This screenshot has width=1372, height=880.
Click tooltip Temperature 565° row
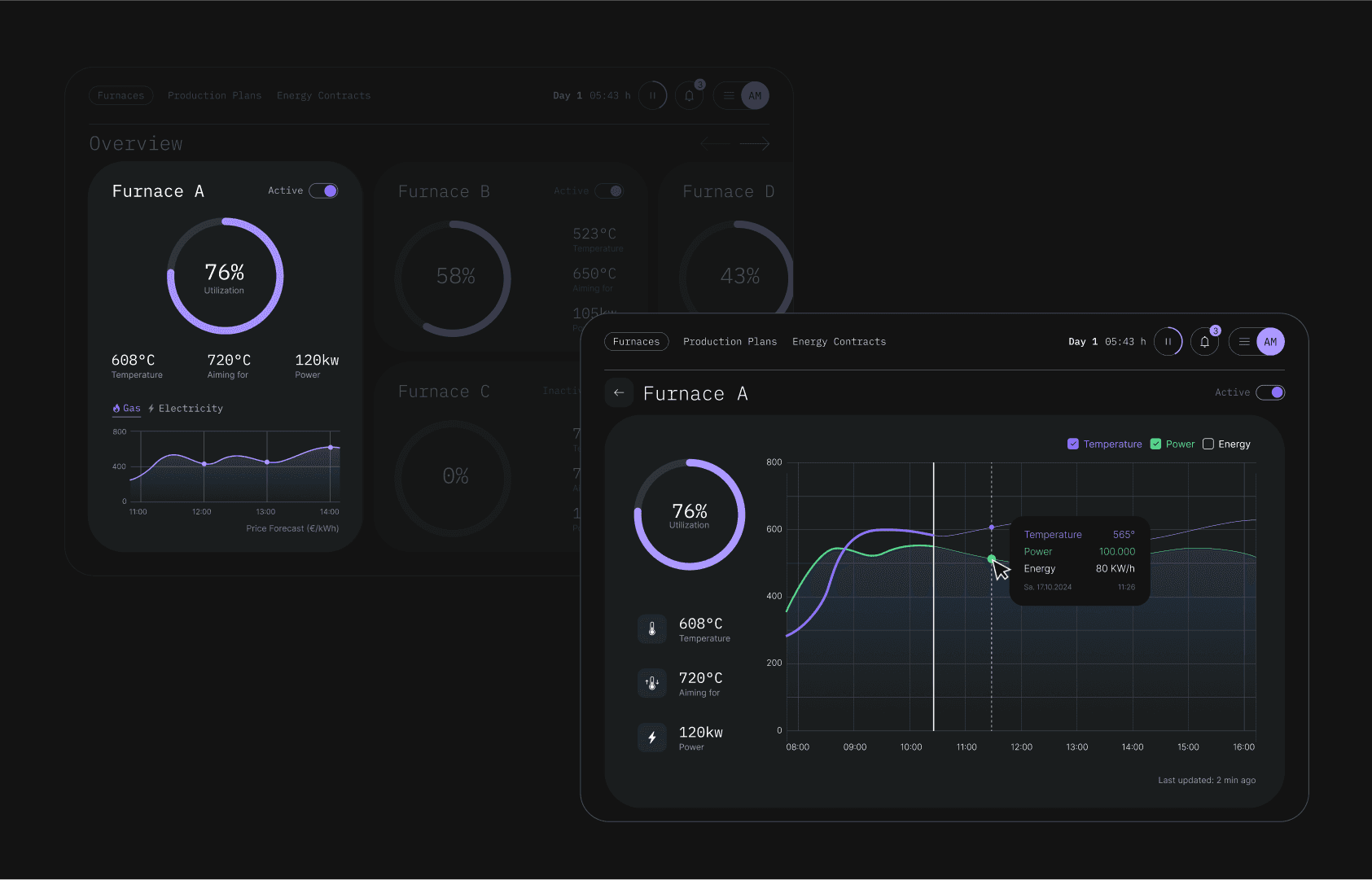pyautogui.click(x=1079, y=535)
